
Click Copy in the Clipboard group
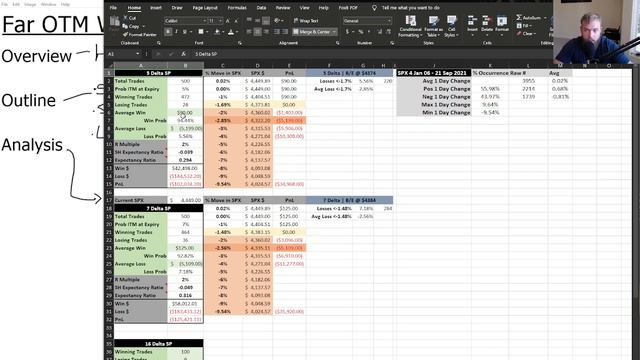click(x=131, y=27)
